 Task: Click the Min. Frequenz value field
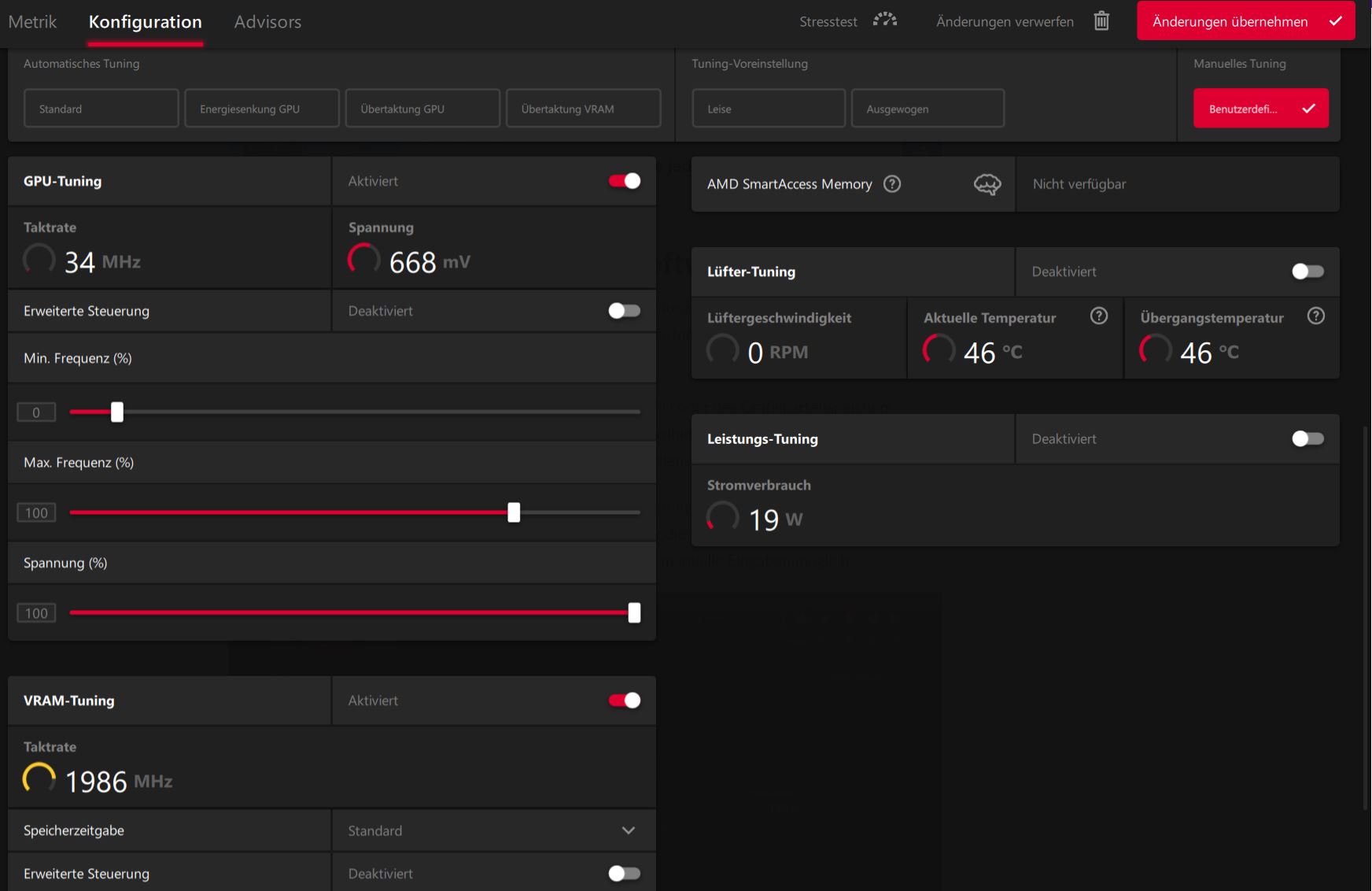click(x=36, y=412)
